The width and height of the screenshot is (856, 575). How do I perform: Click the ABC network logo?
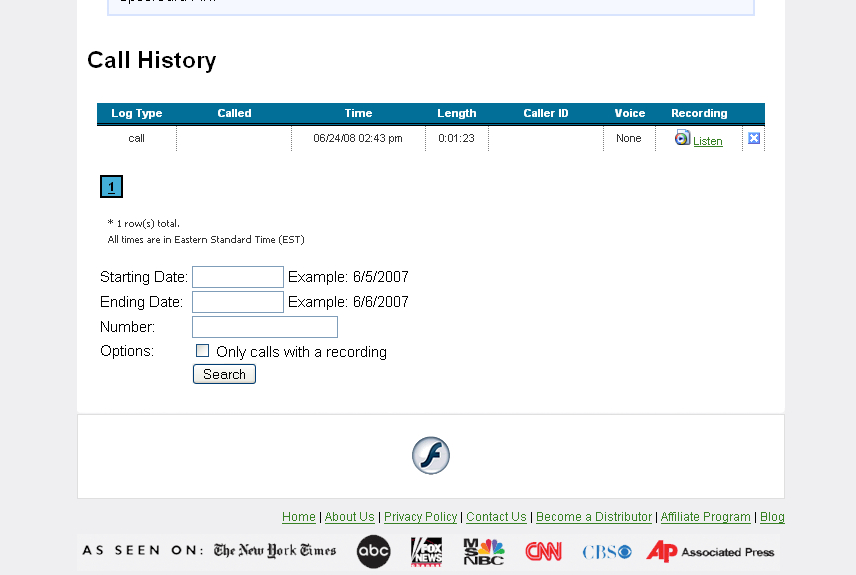pos(374,551)
